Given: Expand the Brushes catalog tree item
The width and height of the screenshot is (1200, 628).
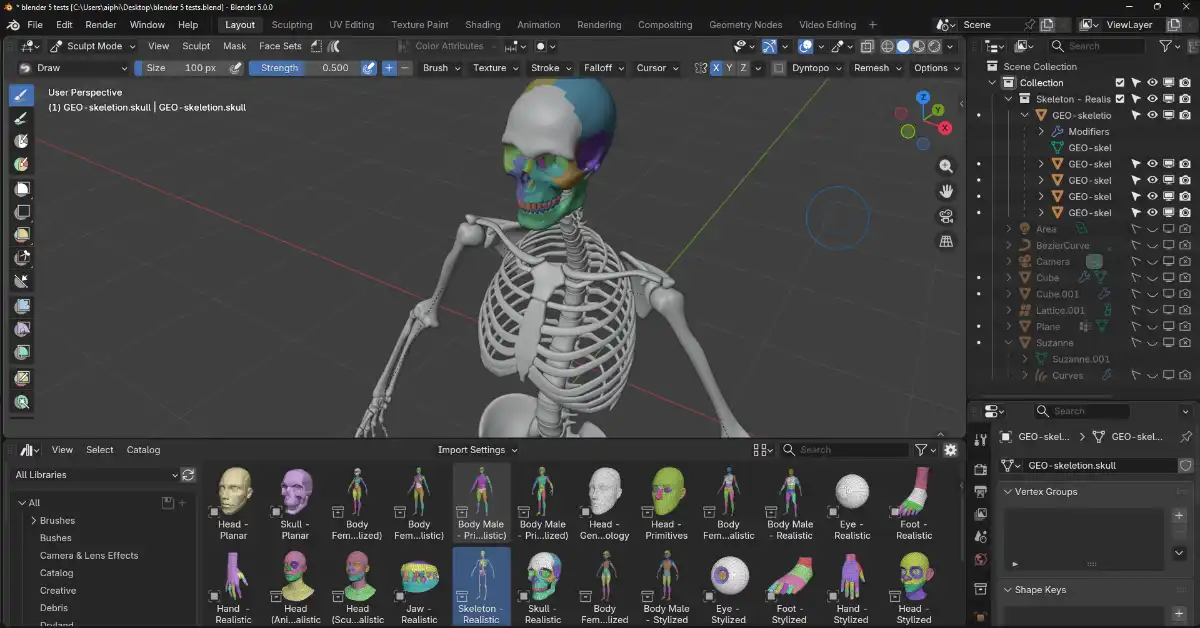Looking at the screenshot, I should (x=34, y=521).
